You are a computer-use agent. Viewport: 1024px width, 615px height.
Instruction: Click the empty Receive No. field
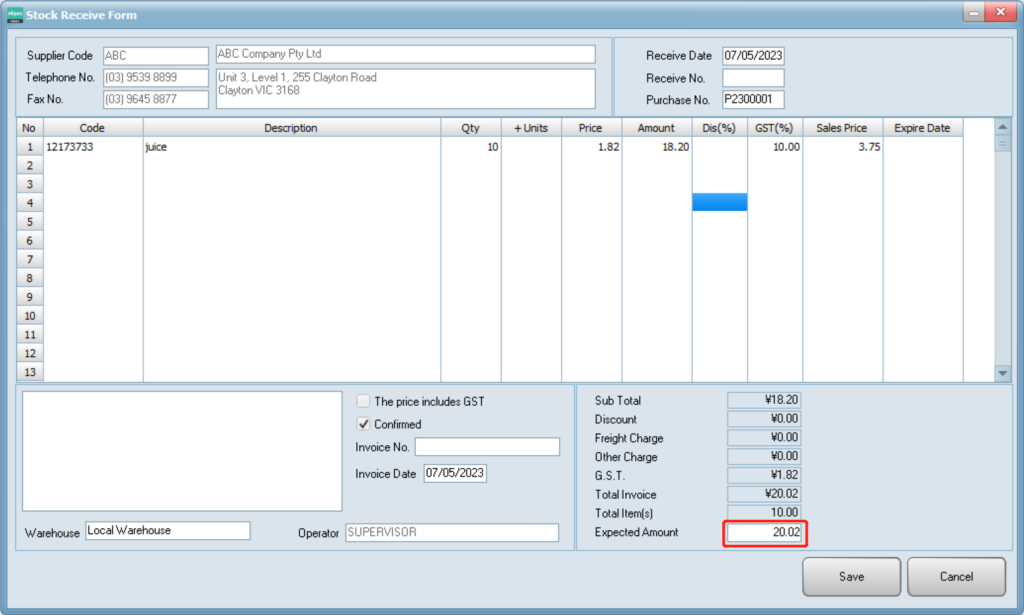coord(753,78)
